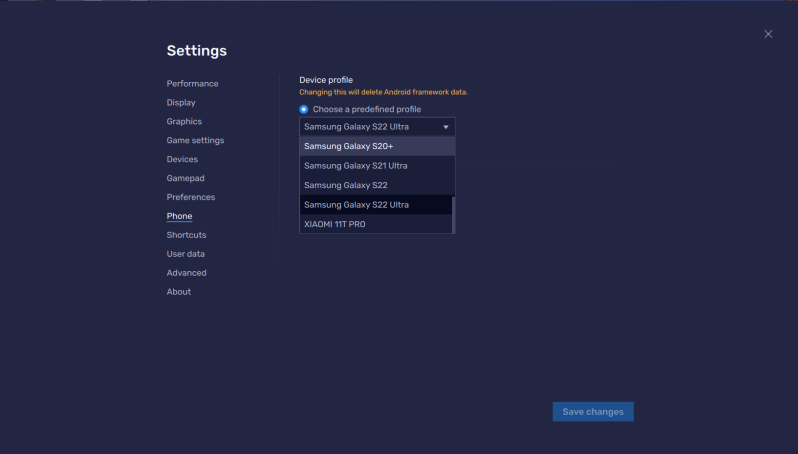
Task: Click the dropdown list scrollbar
Action: point(453,214)
